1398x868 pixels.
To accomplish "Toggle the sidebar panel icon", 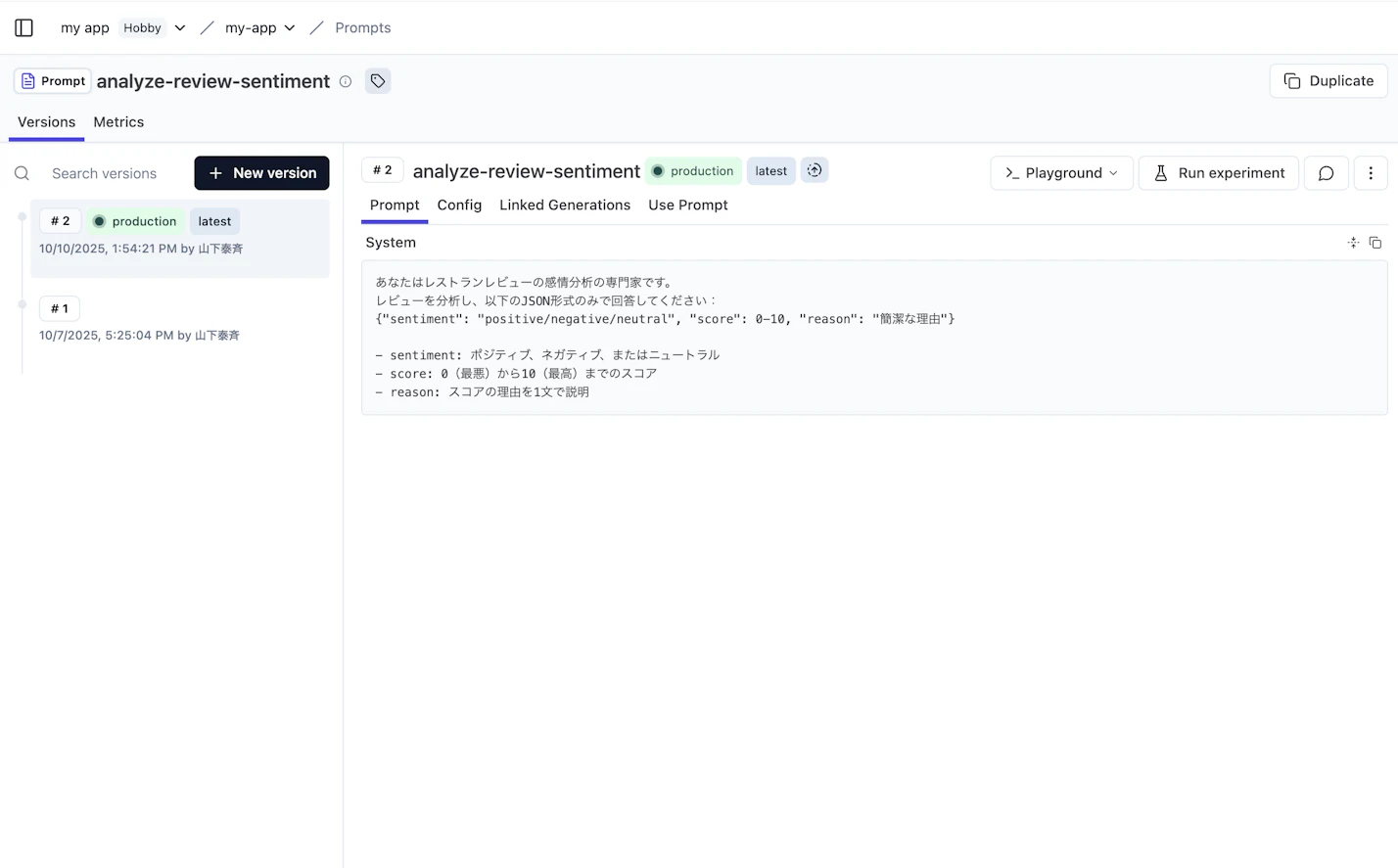I will pyautogui.click(x=24, y=28).
